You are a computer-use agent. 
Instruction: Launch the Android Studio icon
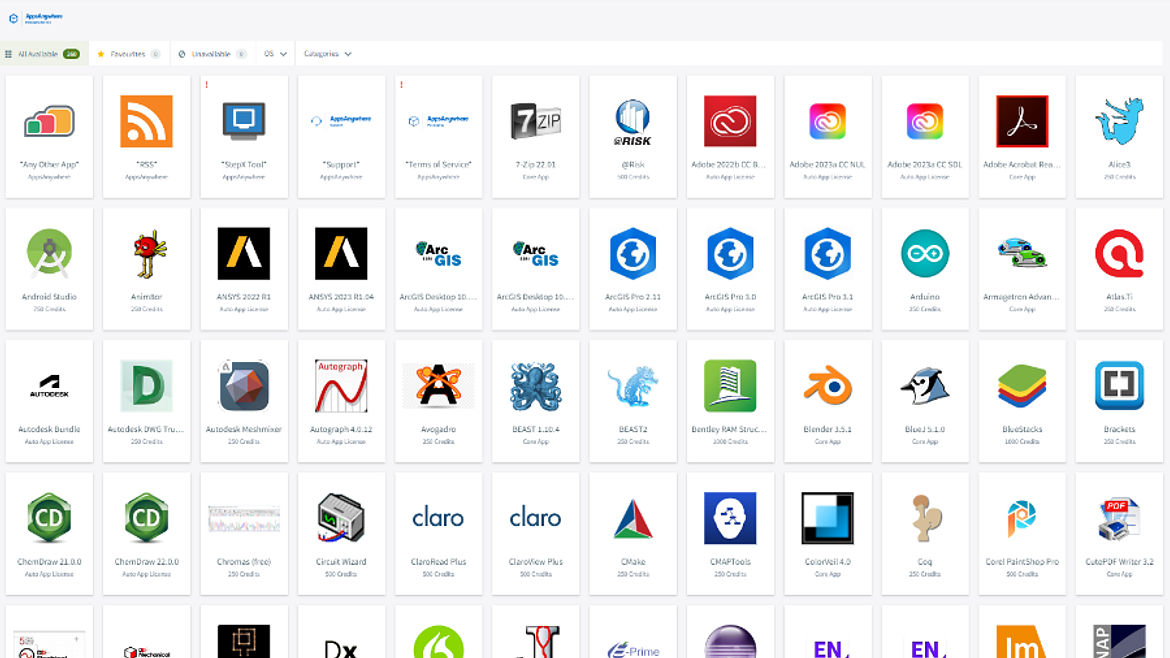pyautogui.click(x=49, y=254)
